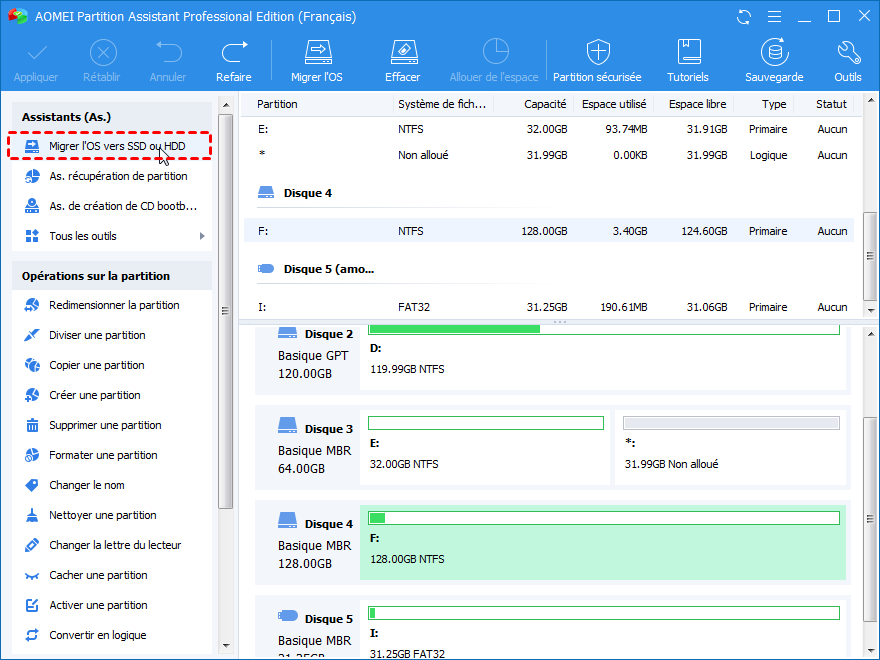The width and height of the screenshot is (880, 660).
Task: Select Redimensionner la partition operation
Action: 114,305
